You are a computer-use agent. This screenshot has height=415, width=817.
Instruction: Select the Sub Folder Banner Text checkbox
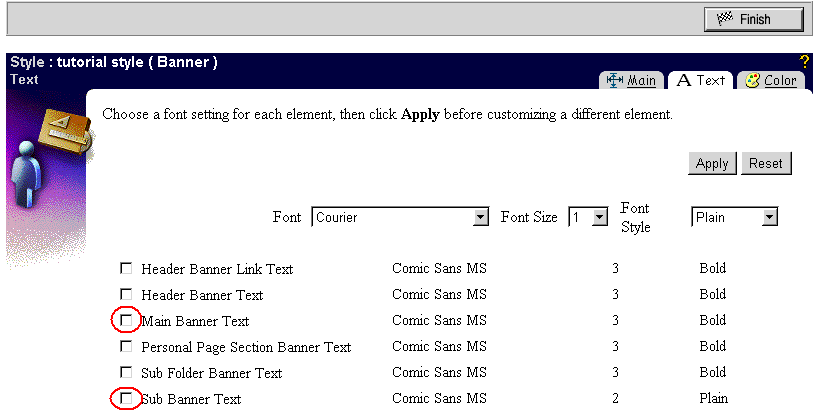point(126,372)
